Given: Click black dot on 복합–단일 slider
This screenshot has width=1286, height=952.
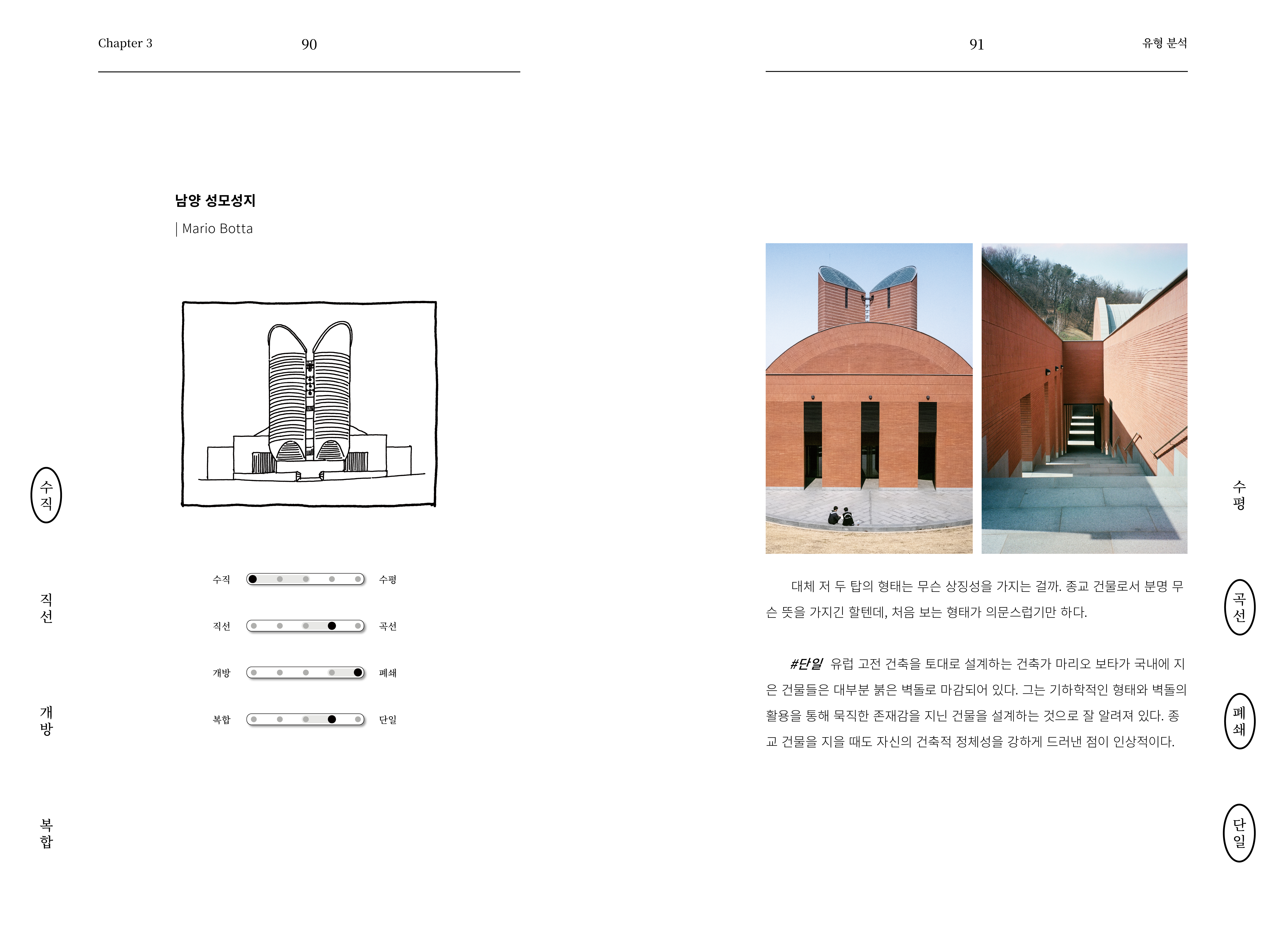Looking at the screenshot, I should [332, 719].
